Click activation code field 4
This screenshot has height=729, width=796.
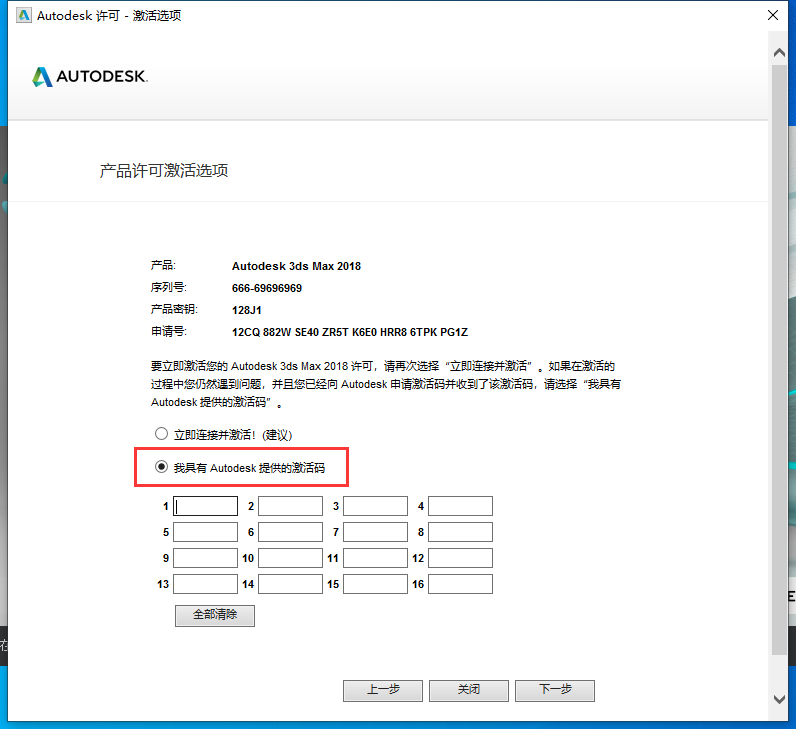460,506
